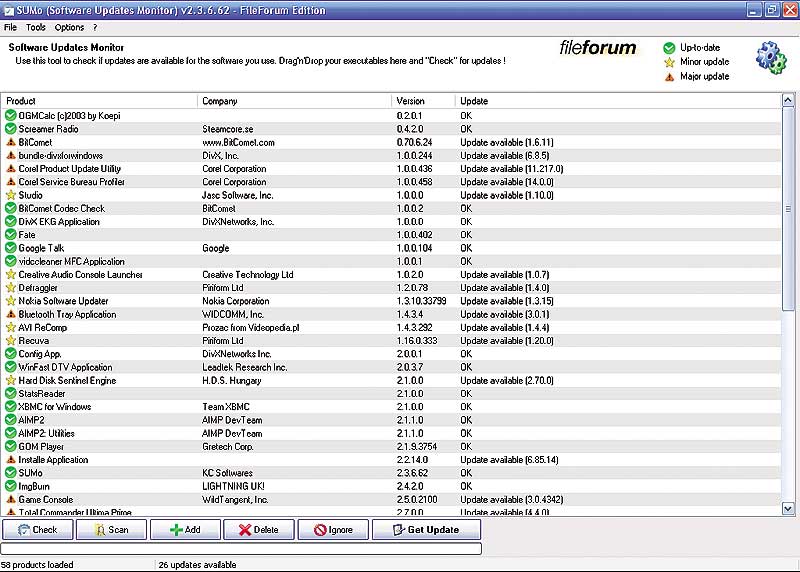Click the warning icon for Game Console

(x=11, y=500)
